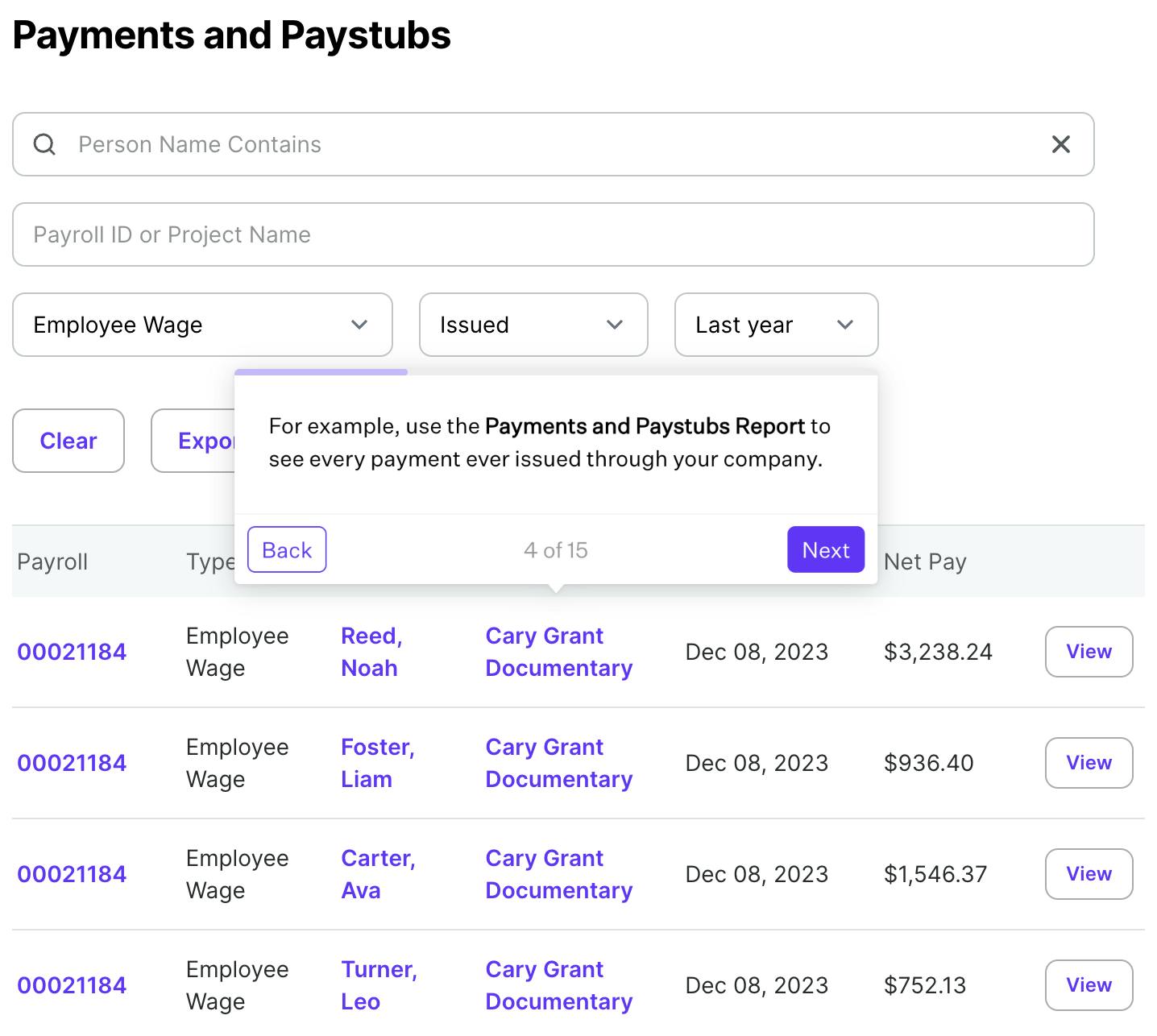Select the Carter, Ava person link
The height and width of the screenshot is (1036, 1157).
[x=377, y=874]
